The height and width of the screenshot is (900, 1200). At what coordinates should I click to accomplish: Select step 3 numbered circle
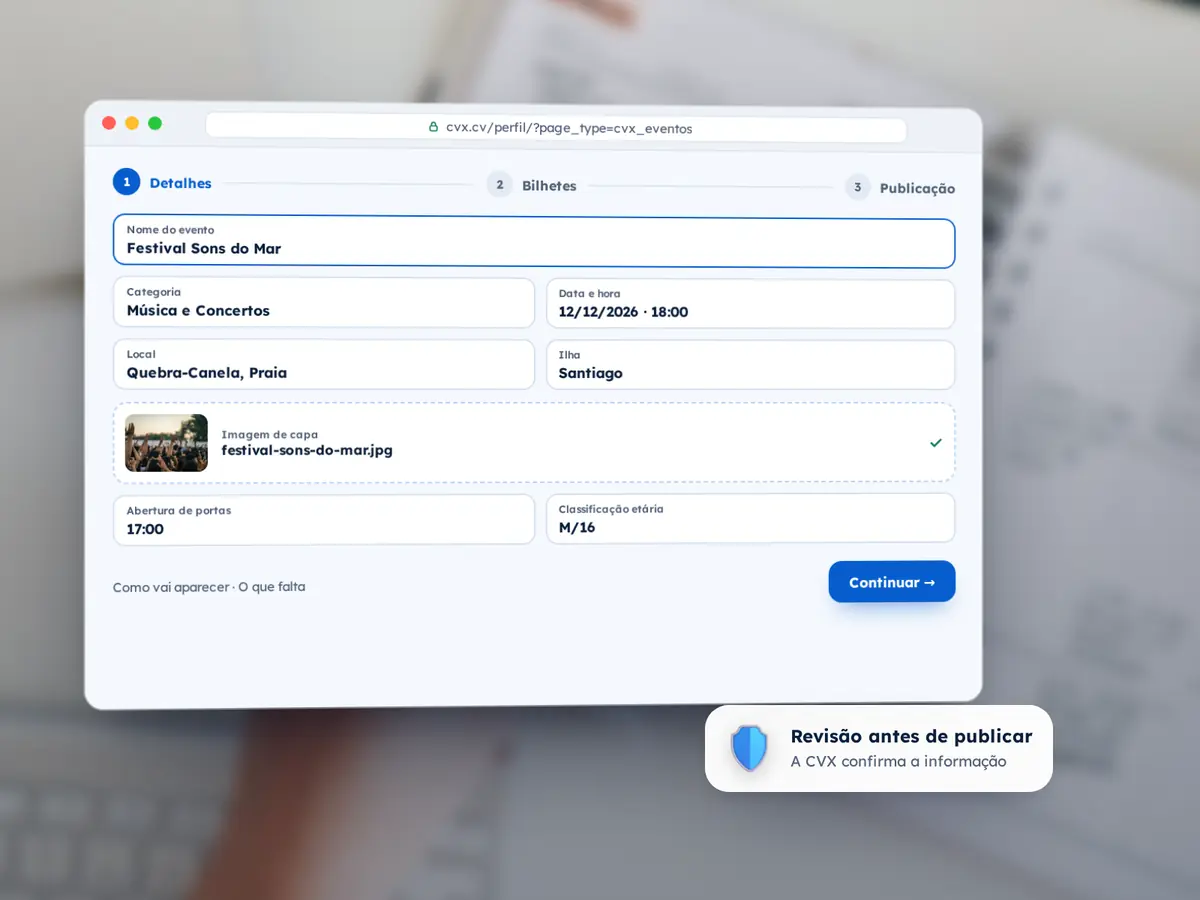click(x=857, y=187)
